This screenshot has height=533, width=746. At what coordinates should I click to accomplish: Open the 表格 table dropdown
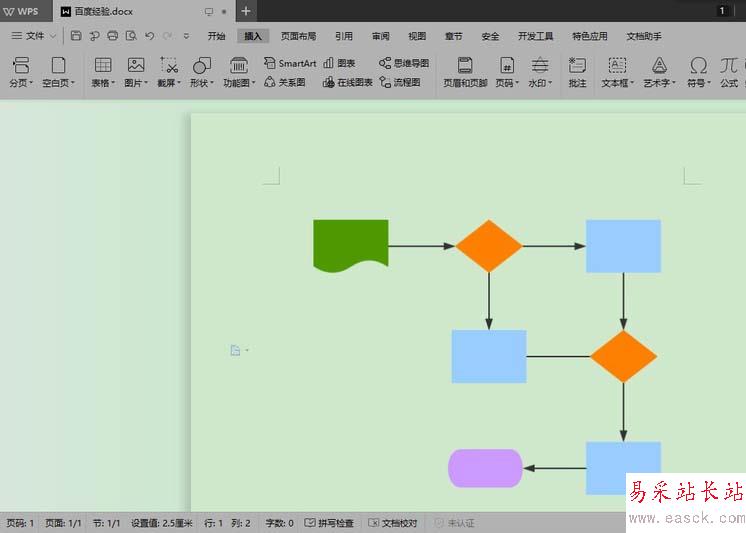pos(103,83)
